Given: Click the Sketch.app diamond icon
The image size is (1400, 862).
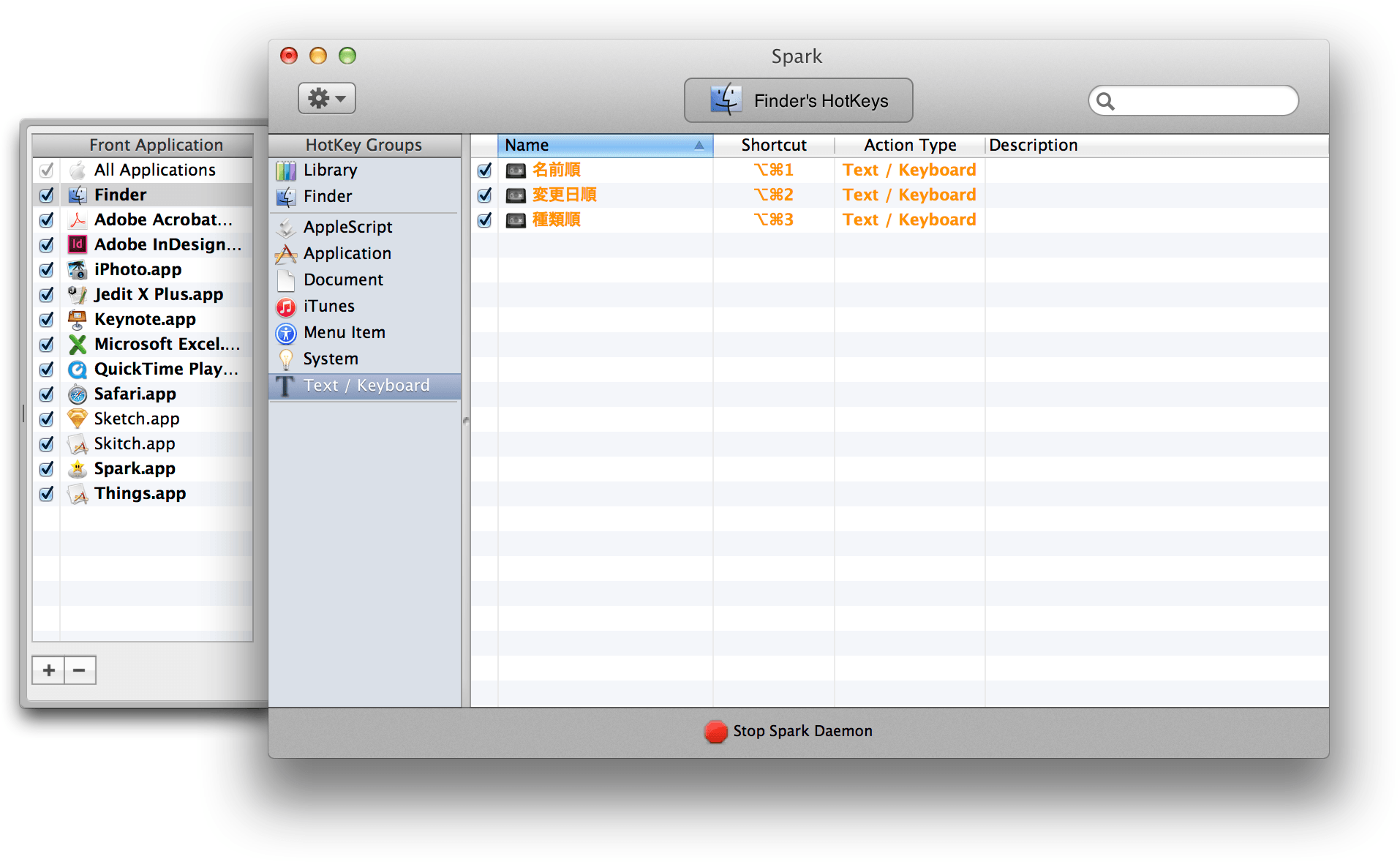Looking at the screenshot, I should [x=78, y=419].
